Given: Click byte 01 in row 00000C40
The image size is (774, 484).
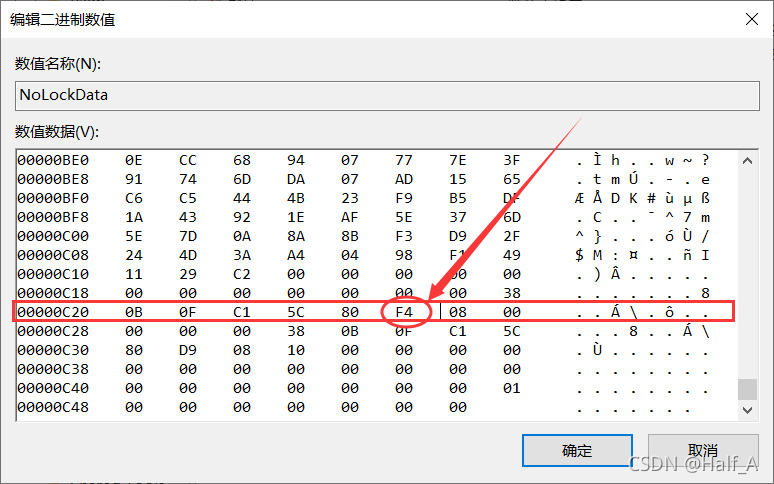Looking at the screenshot, I should 512,389.
